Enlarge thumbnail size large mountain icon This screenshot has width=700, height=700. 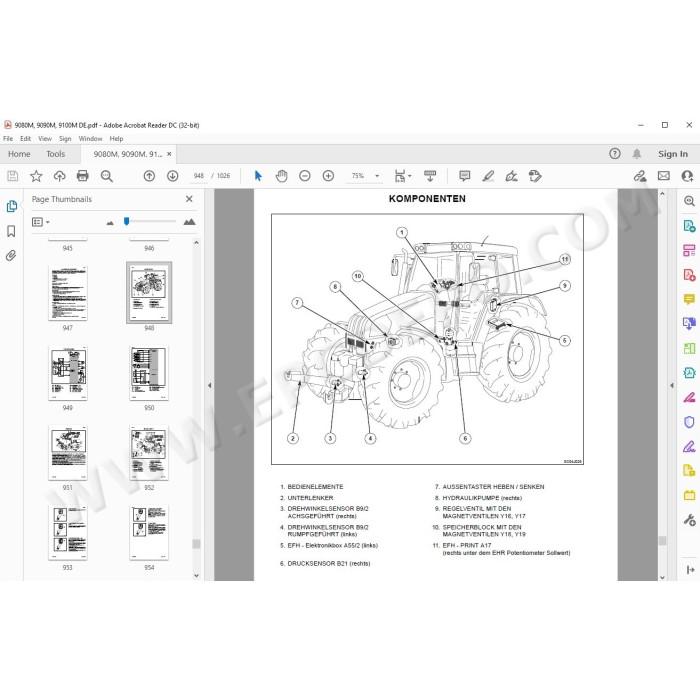189,222
